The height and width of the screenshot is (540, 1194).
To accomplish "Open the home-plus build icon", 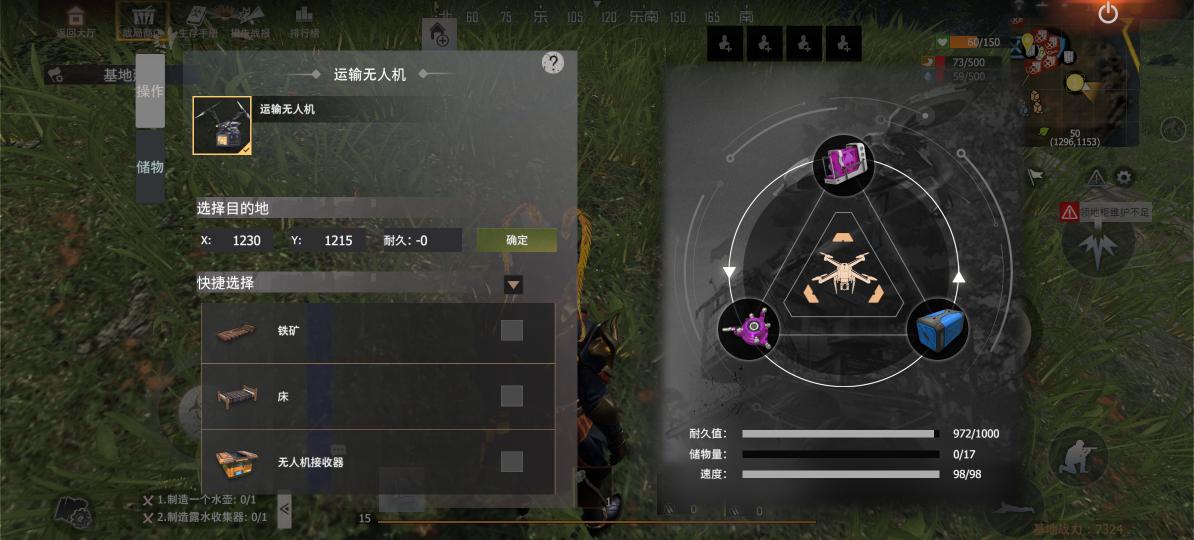I will coord(439,34).
